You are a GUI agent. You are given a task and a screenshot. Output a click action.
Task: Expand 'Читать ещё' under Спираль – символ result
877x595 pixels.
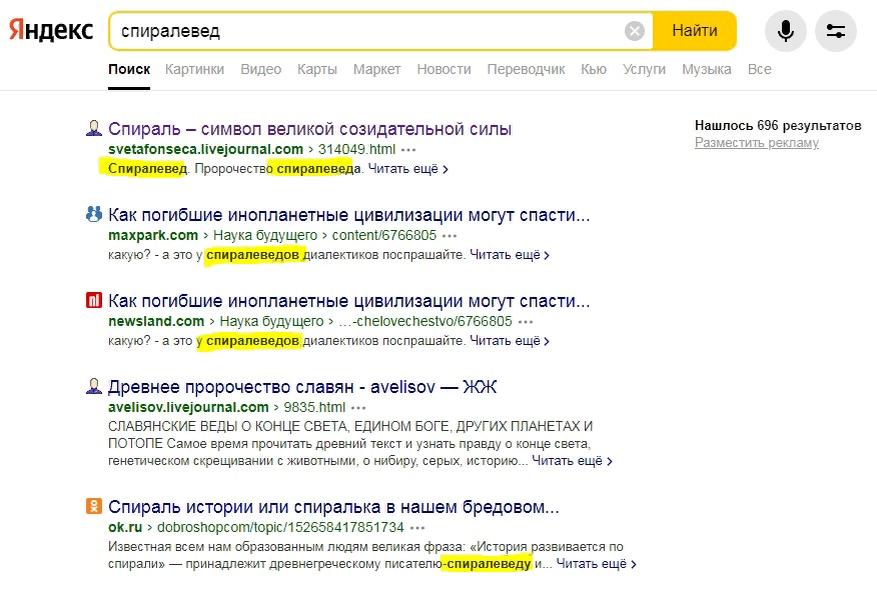pos(408,169)
